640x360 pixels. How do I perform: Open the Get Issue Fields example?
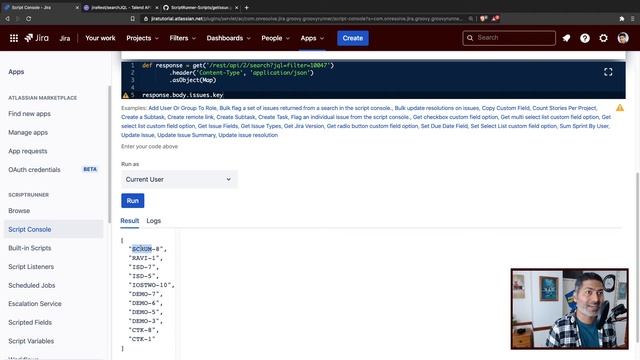click(x=218, y=126)
